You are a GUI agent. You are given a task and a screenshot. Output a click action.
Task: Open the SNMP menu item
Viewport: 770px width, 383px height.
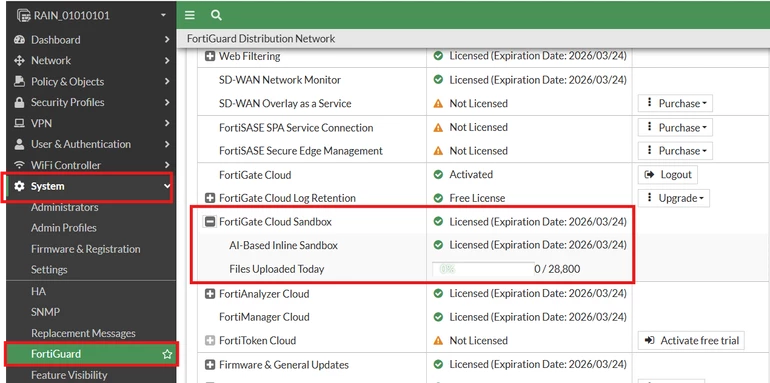45,312
